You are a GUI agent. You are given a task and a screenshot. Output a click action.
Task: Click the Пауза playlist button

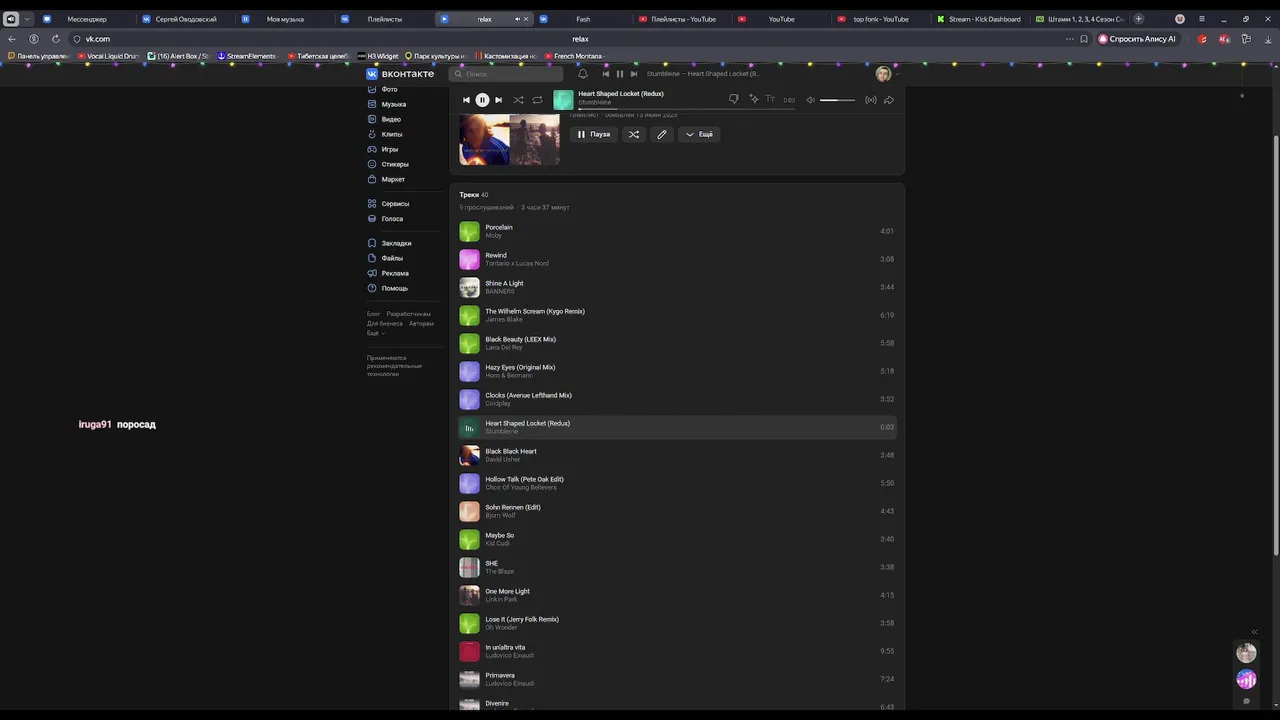[594, 134]
